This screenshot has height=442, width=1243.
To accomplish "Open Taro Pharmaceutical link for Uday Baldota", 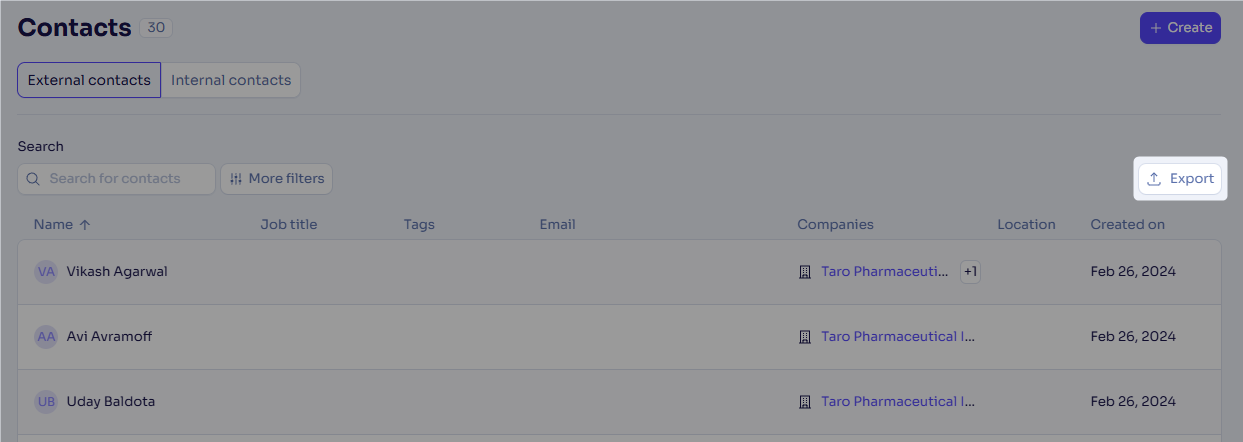I will [x=898, y=402].
